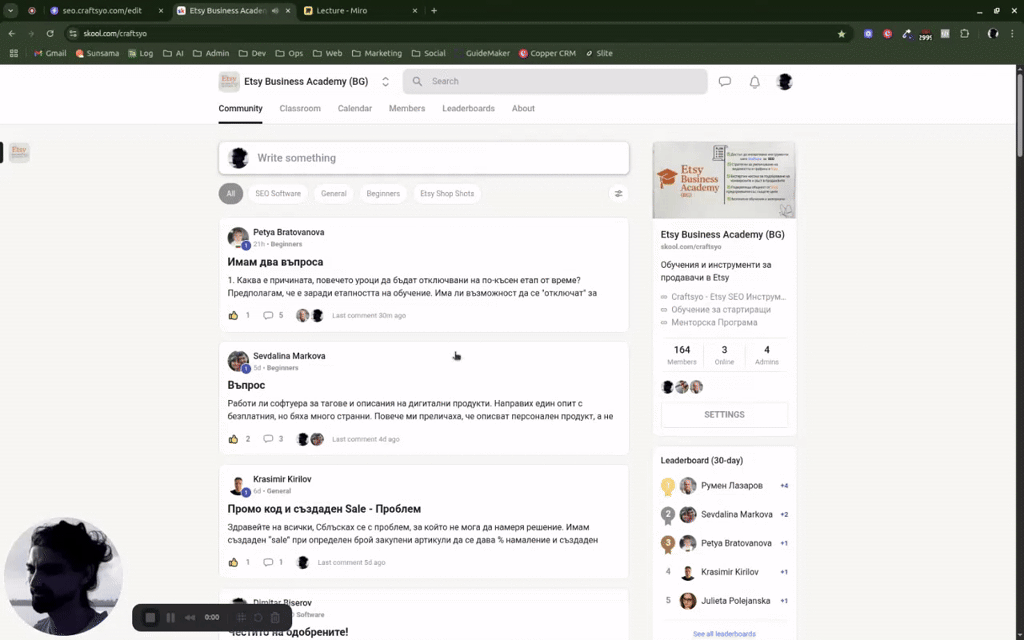Open the About tab

coord(523,108)
